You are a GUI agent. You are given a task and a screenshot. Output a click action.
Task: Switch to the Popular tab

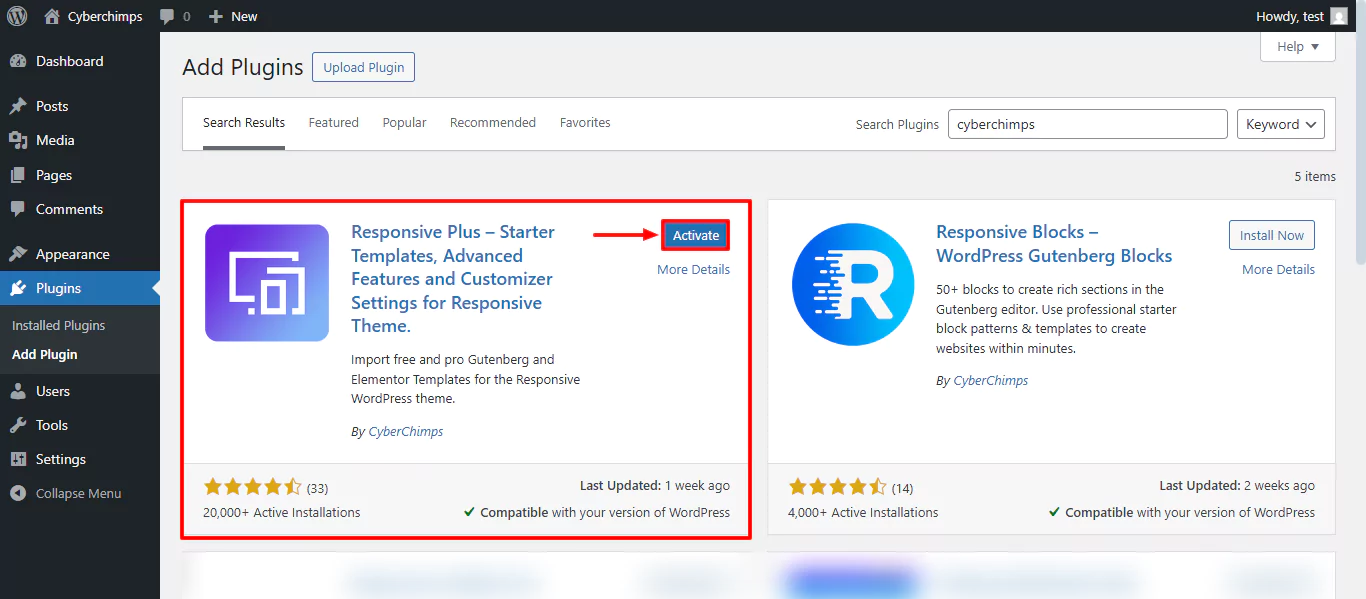pos(404,123)
